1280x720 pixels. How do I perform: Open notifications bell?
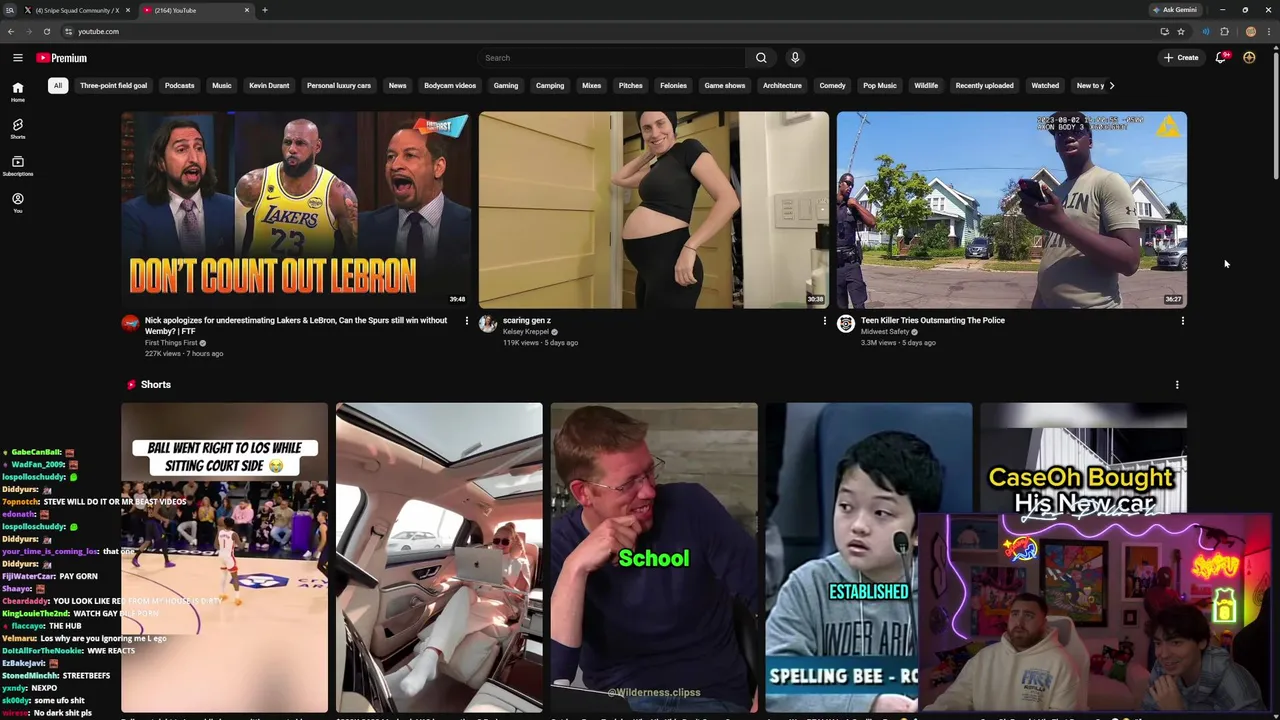[1221, 58]
